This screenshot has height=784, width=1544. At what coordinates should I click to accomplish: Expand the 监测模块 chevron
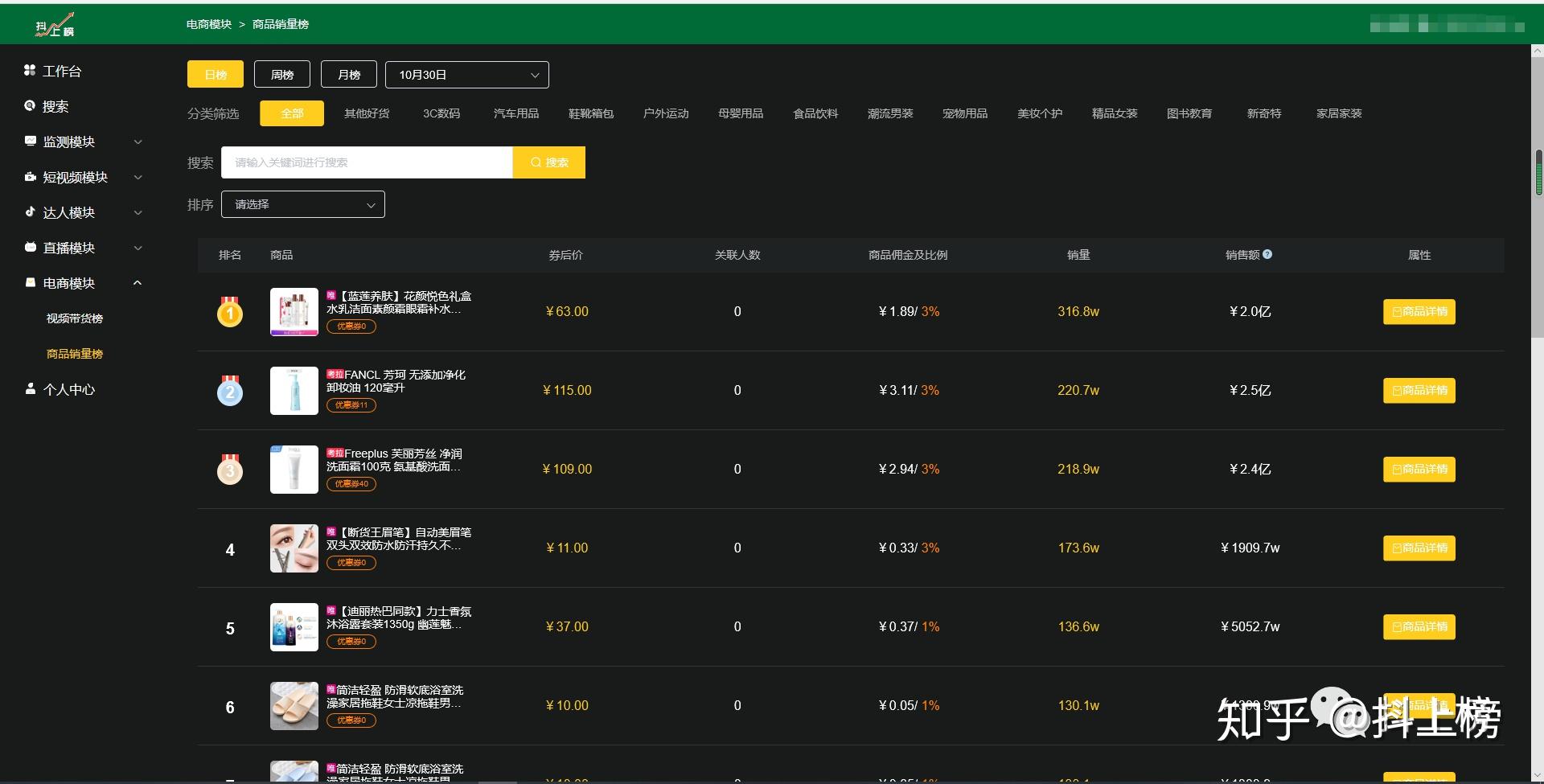(x=138, y=142)
